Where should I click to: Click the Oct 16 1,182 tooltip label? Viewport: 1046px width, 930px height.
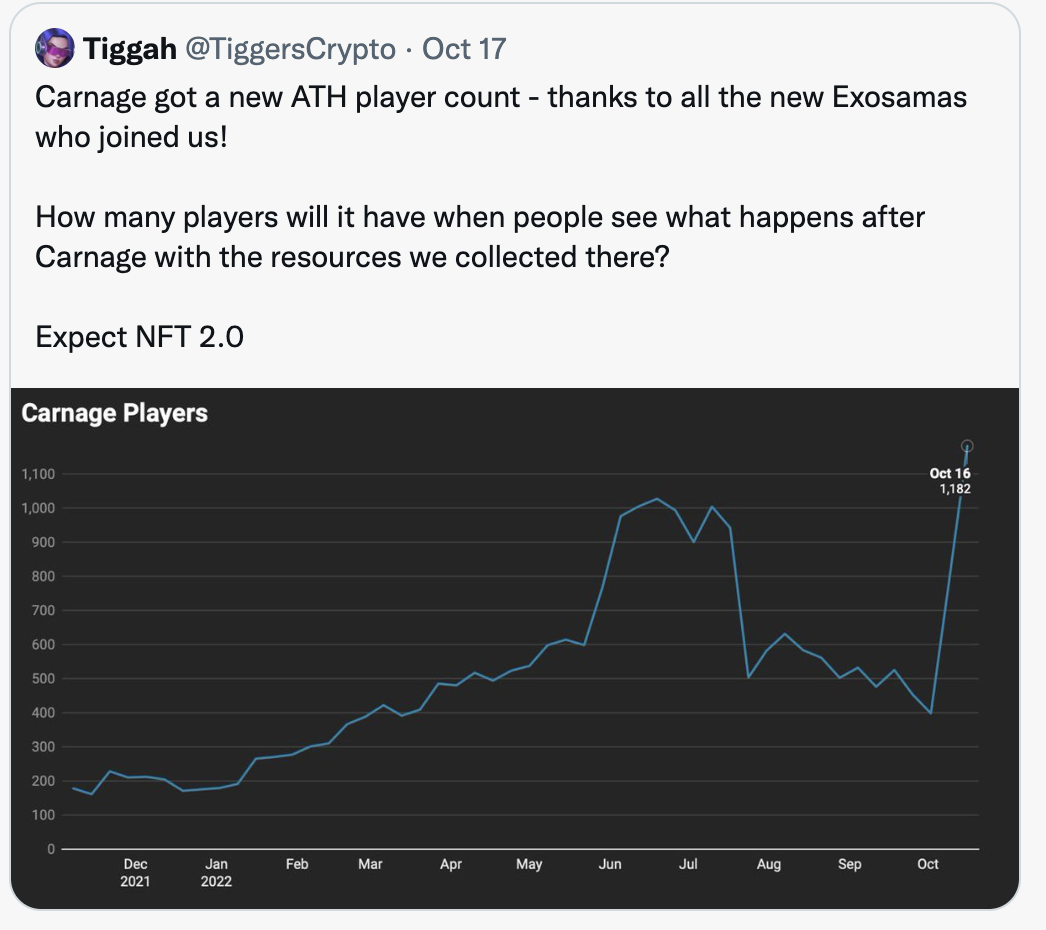point(950,481)
